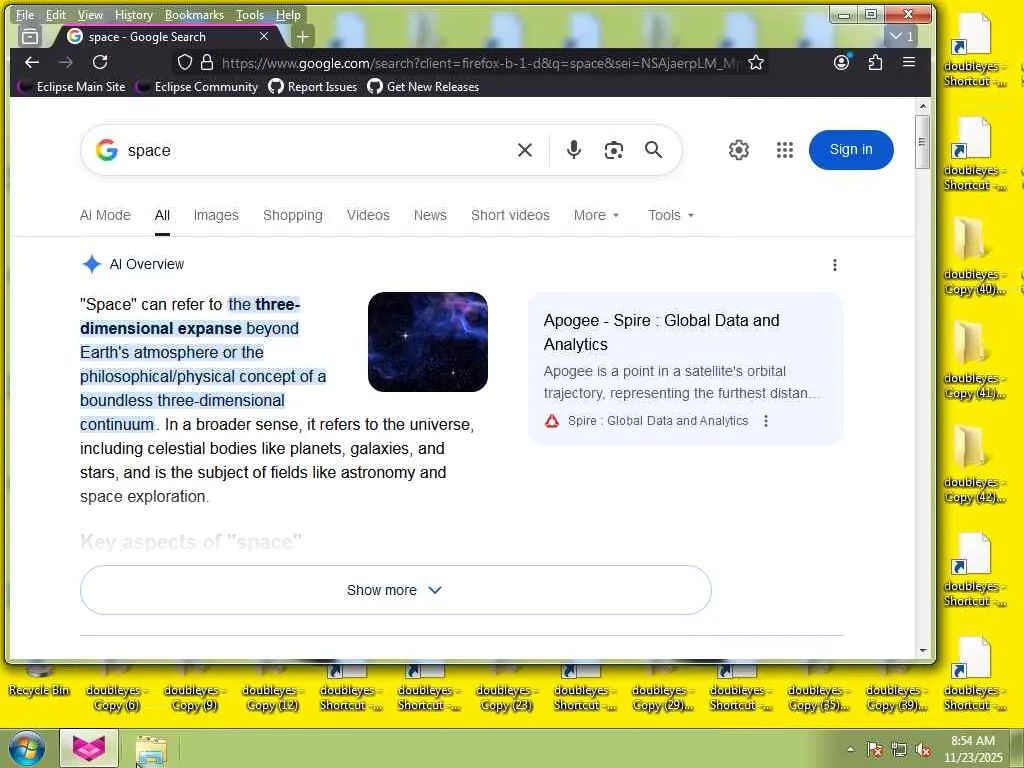Click the page vertical scrollbar thumb
The height and width of the screenshot is (768, 1024).
point(922,142)
